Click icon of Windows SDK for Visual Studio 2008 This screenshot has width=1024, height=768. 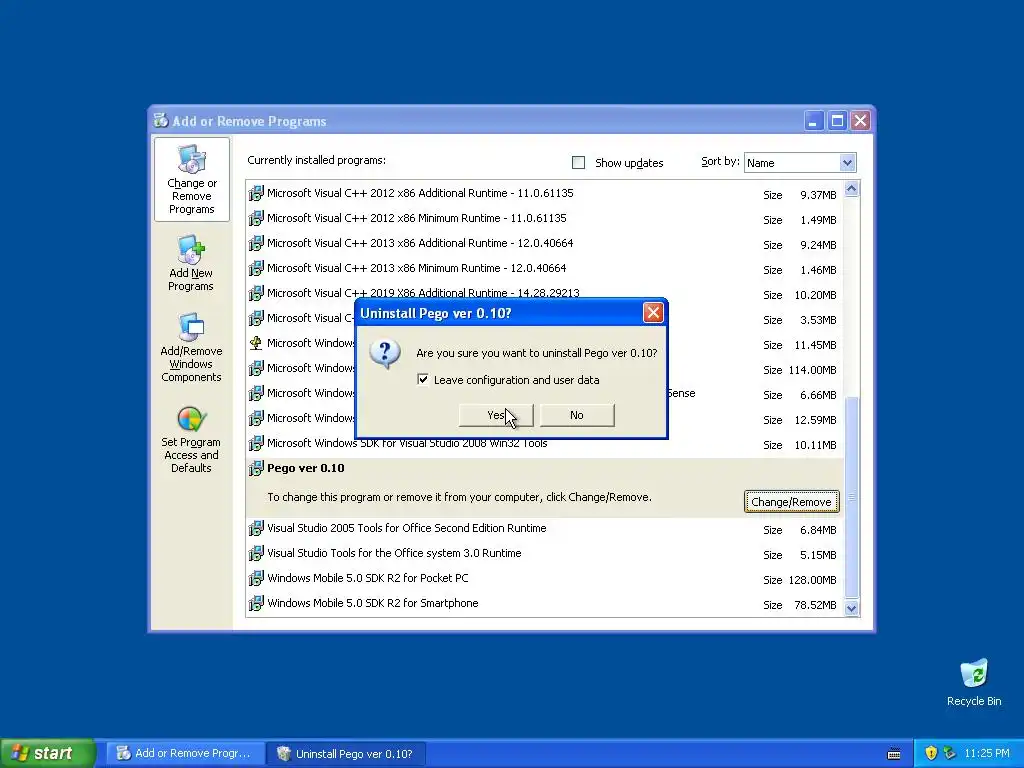click(256, 443)
